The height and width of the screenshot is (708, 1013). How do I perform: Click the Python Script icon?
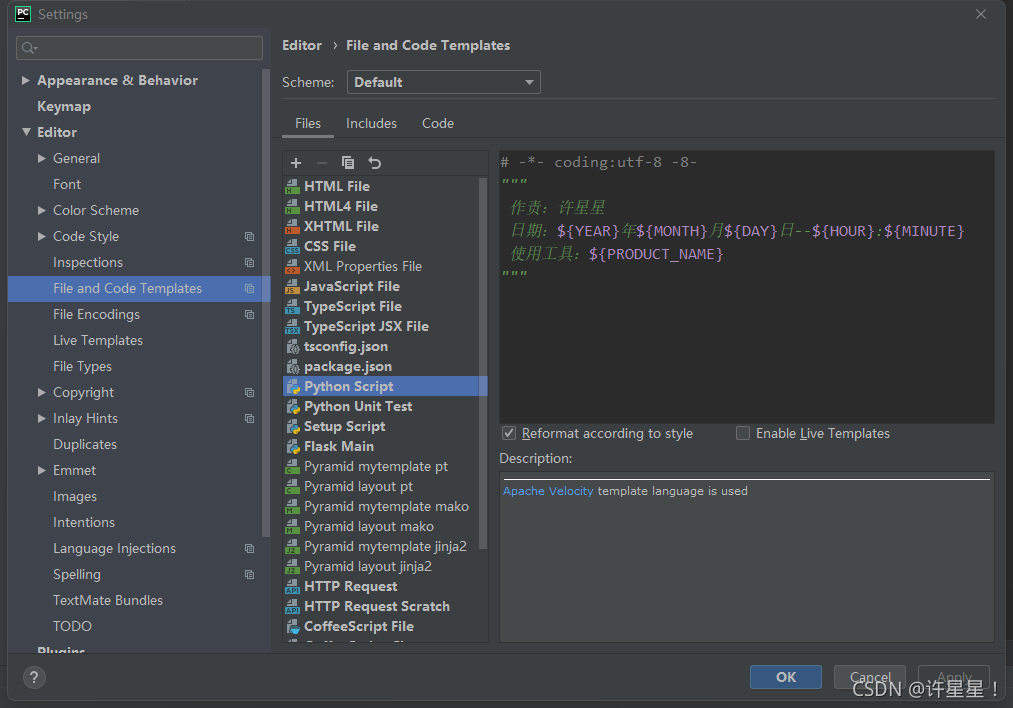coord(293,386)
